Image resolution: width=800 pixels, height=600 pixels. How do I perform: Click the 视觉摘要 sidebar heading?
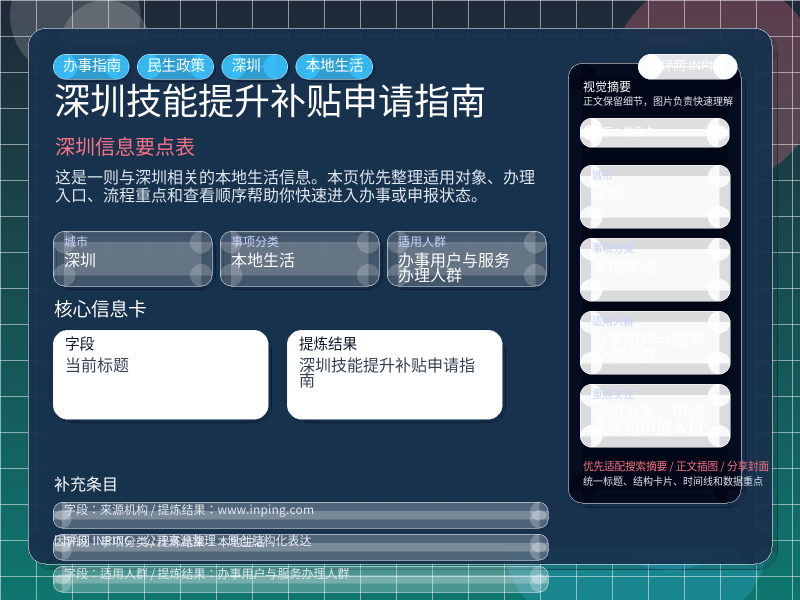607,87
